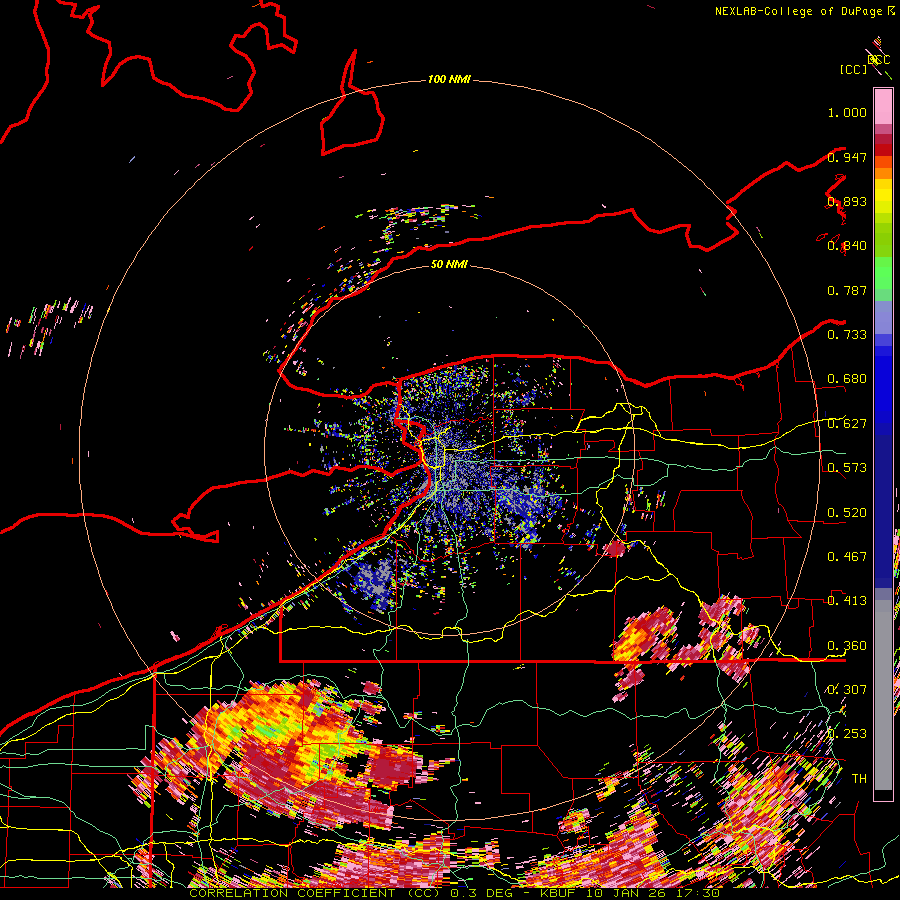Viewport: 900px width, 900px height.
Task: Click the NEXLAB-College of DuPage credit text
Action: (x=798, y=11)
